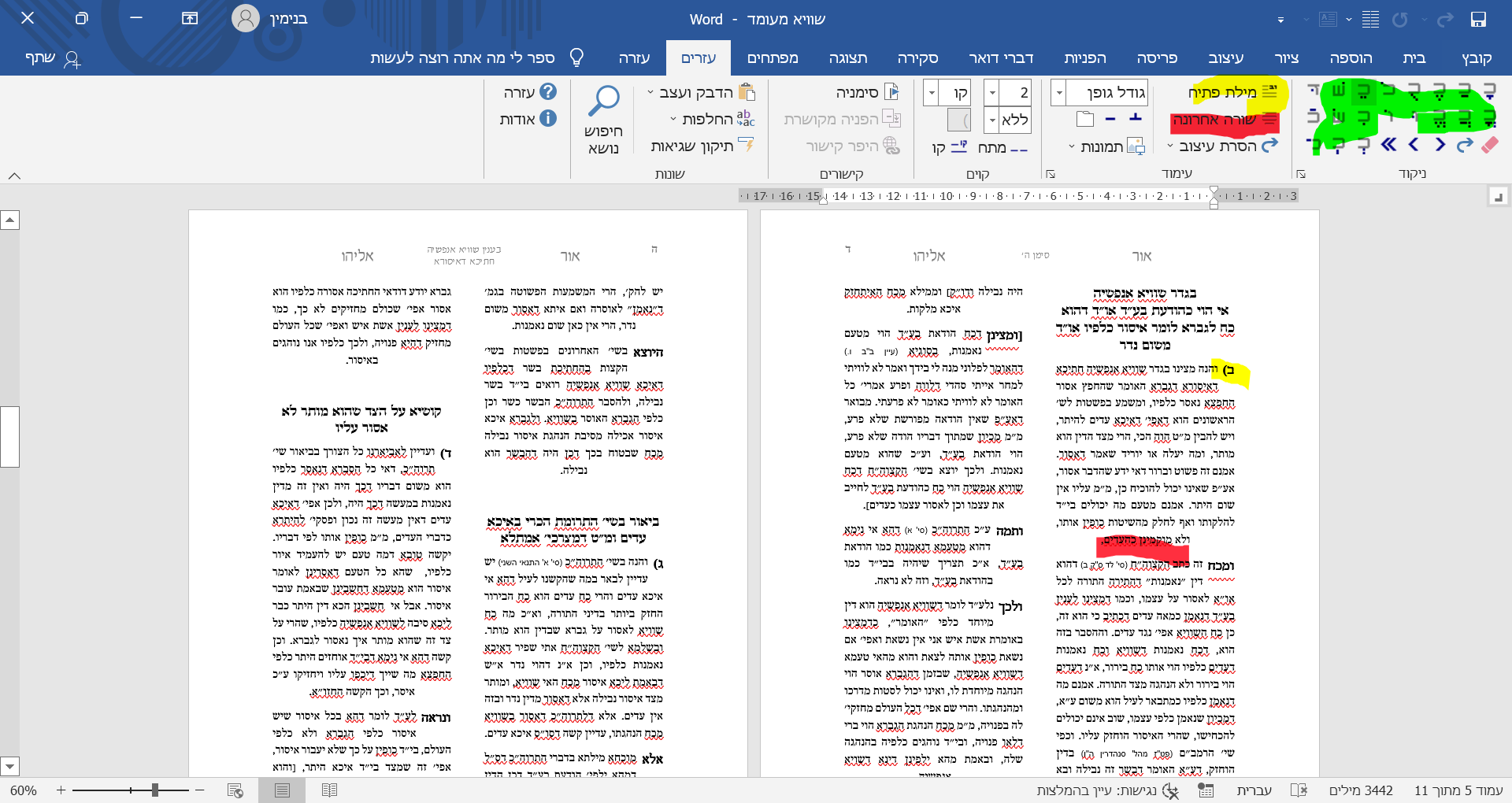Expand the הסרת עיצוב dropdown chevron
The width and height of the screenshot is (1512, 803).
1170,146
